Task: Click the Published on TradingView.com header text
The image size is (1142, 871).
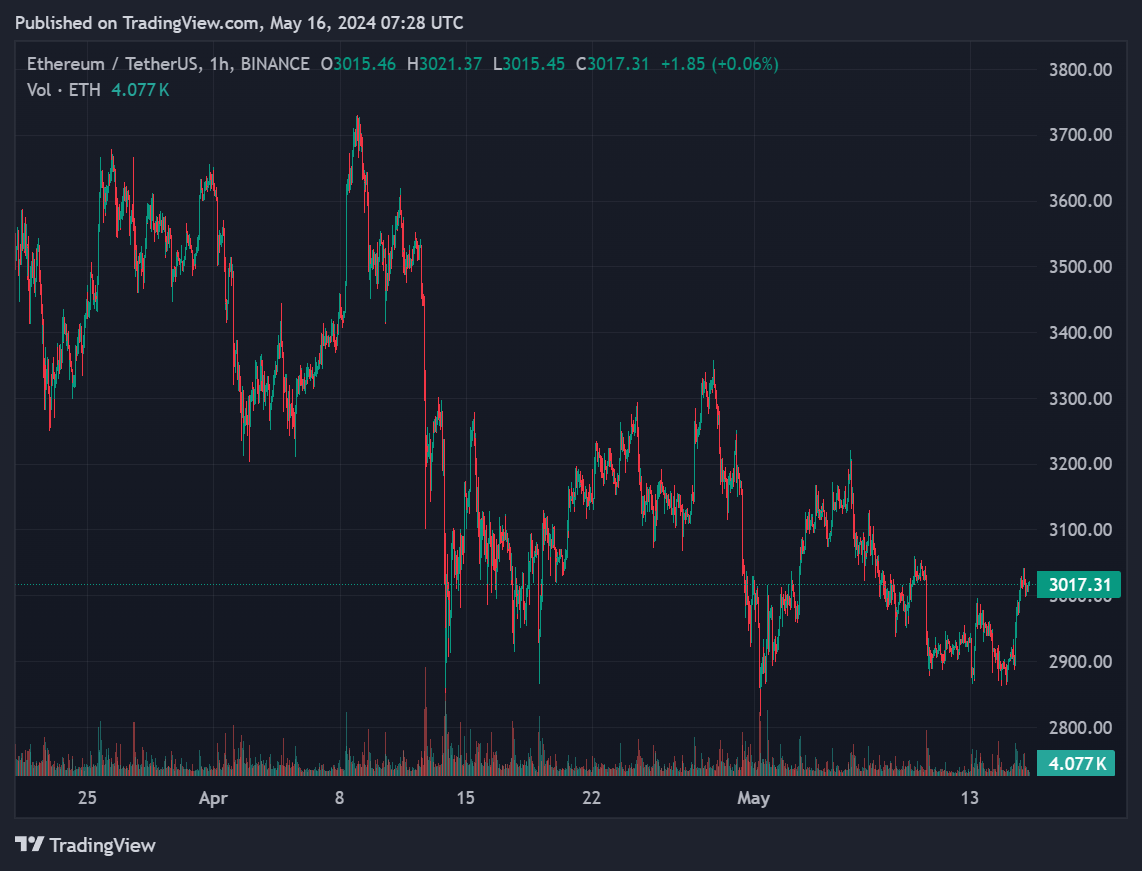Action: click(239, 22)
